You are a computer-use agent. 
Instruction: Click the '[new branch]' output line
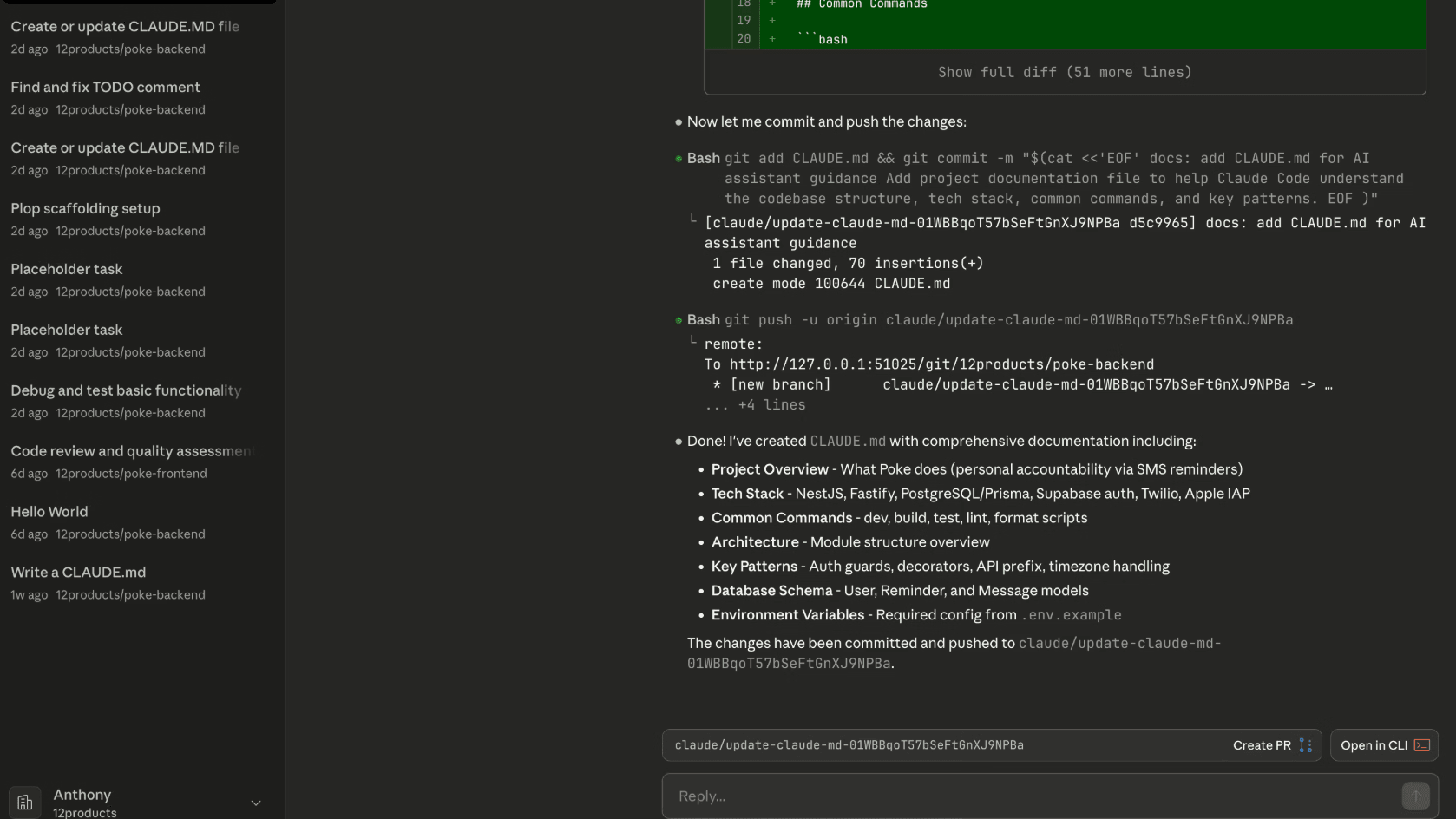1022,384
